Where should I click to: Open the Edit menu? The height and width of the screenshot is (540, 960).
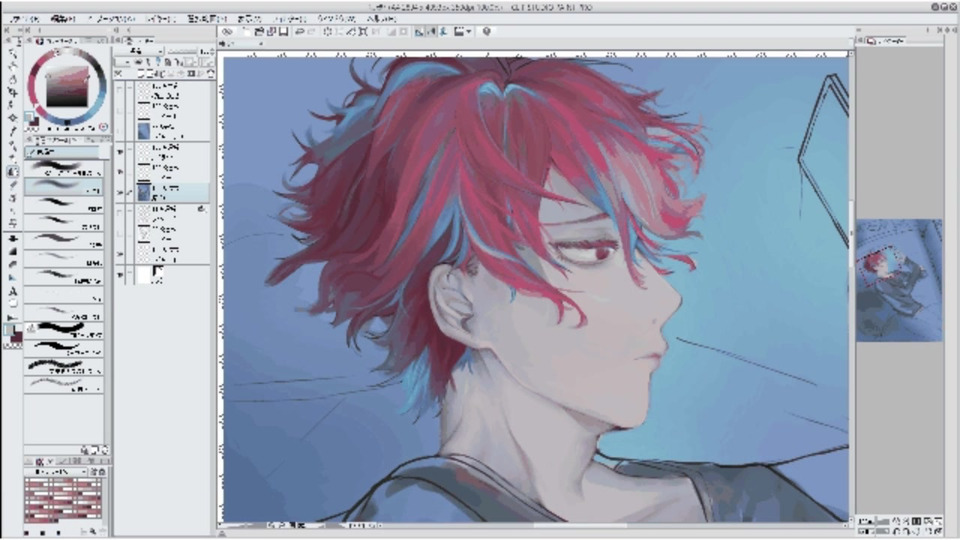point(62,19)
